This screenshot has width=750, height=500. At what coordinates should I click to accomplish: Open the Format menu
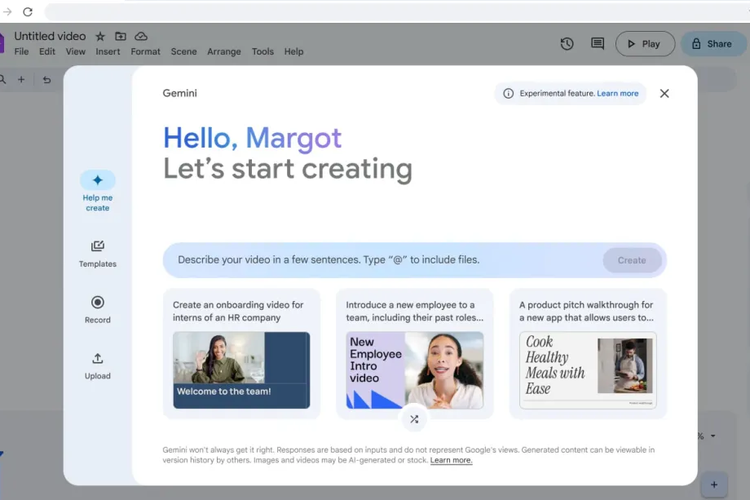point(145,52)
